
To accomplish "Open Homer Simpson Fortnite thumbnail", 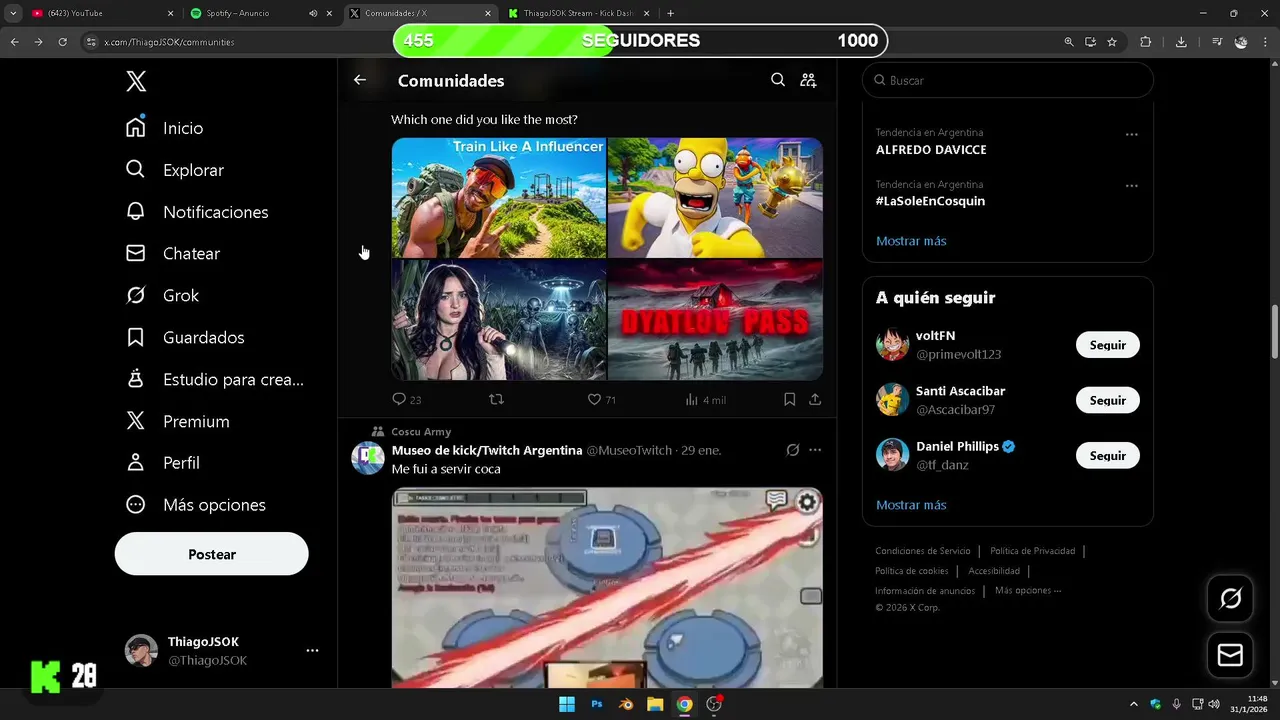I will click(x=715, y=198).
